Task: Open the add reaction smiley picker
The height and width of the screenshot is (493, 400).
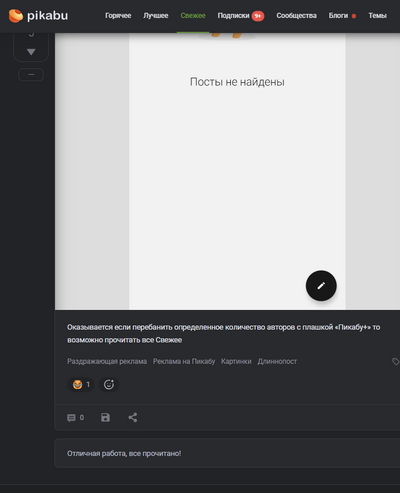Action: (x=109, y=385)
